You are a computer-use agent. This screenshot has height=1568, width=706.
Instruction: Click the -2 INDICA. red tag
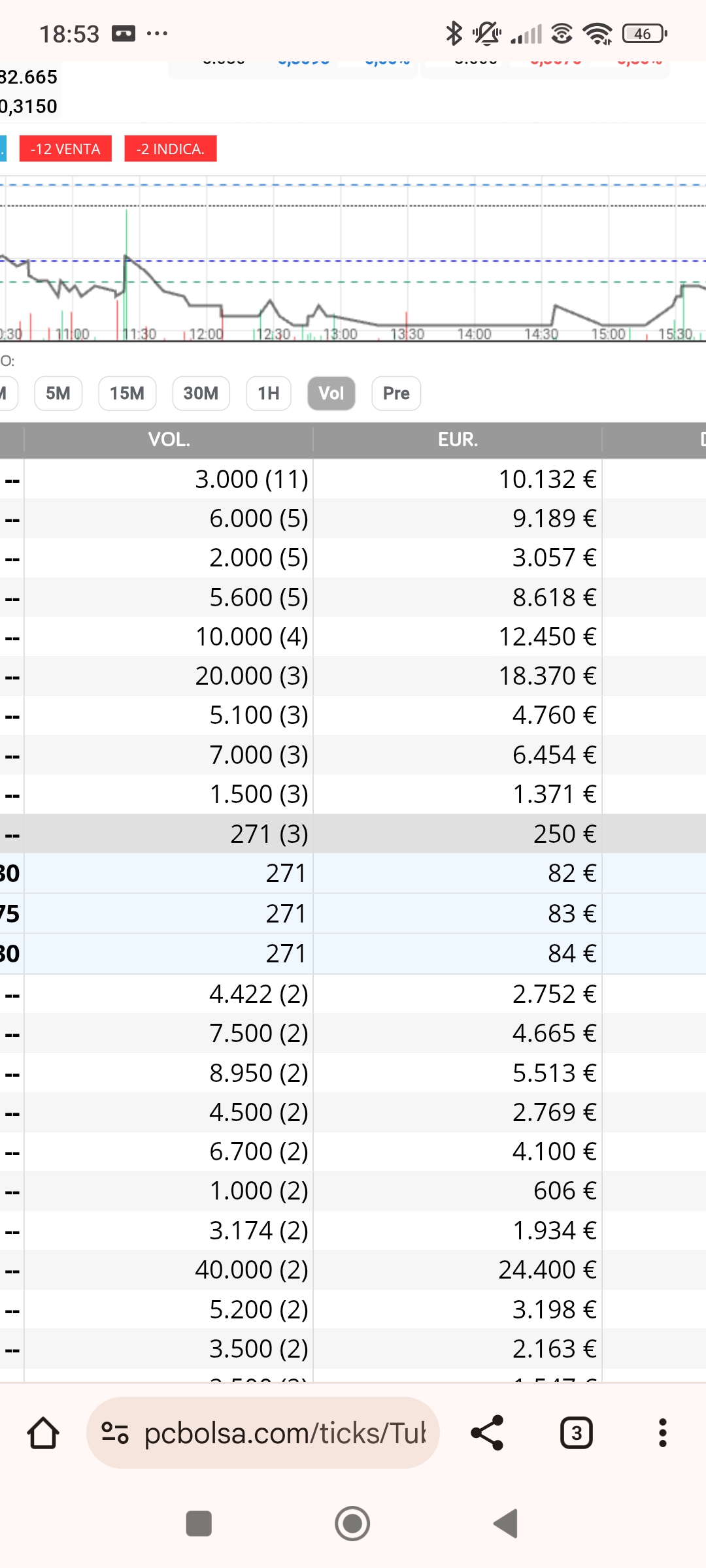[170, 149]
